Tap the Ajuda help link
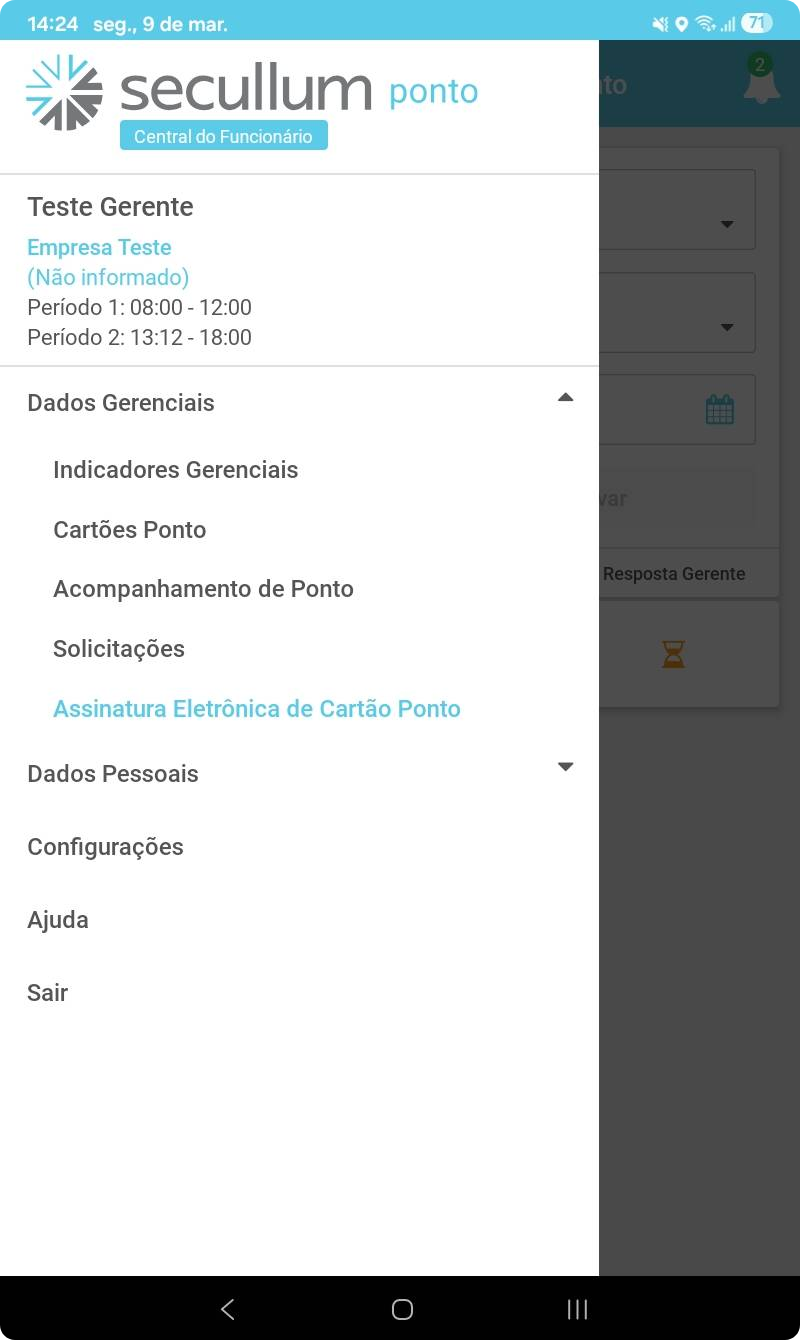Image resolution: width=800 pixels, height=1340 pixels. click(x=58, y=920)
